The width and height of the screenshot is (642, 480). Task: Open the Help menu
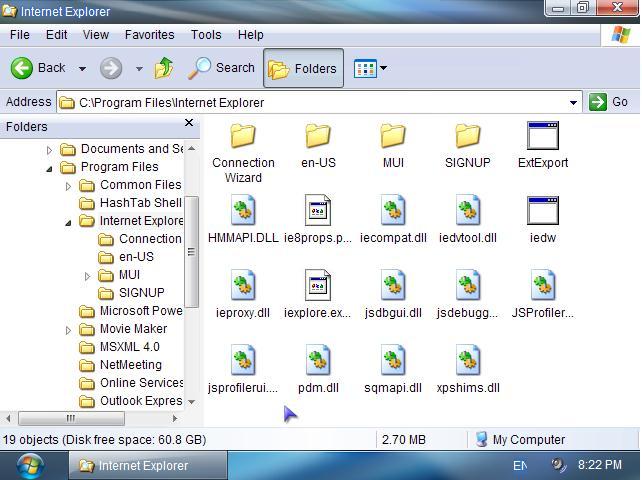pyautogui.click(x=251, y=35)
